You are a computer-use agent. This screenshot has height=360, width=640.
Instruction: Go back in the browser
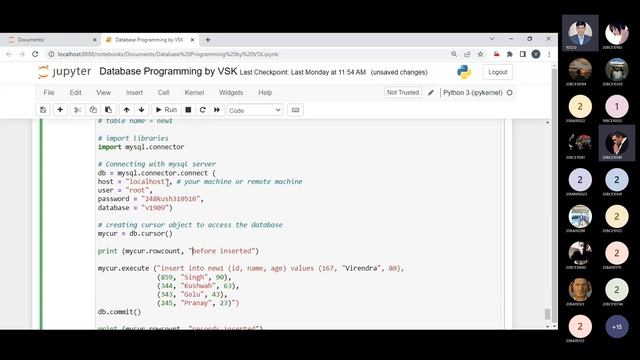click(9, 54)
